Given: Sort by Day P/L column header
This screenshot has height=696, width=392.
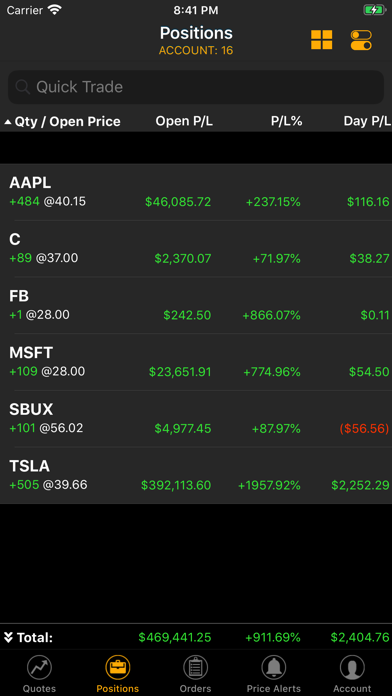Looking at the screenshot, I should pyautogui.click(x=367, y=121).
